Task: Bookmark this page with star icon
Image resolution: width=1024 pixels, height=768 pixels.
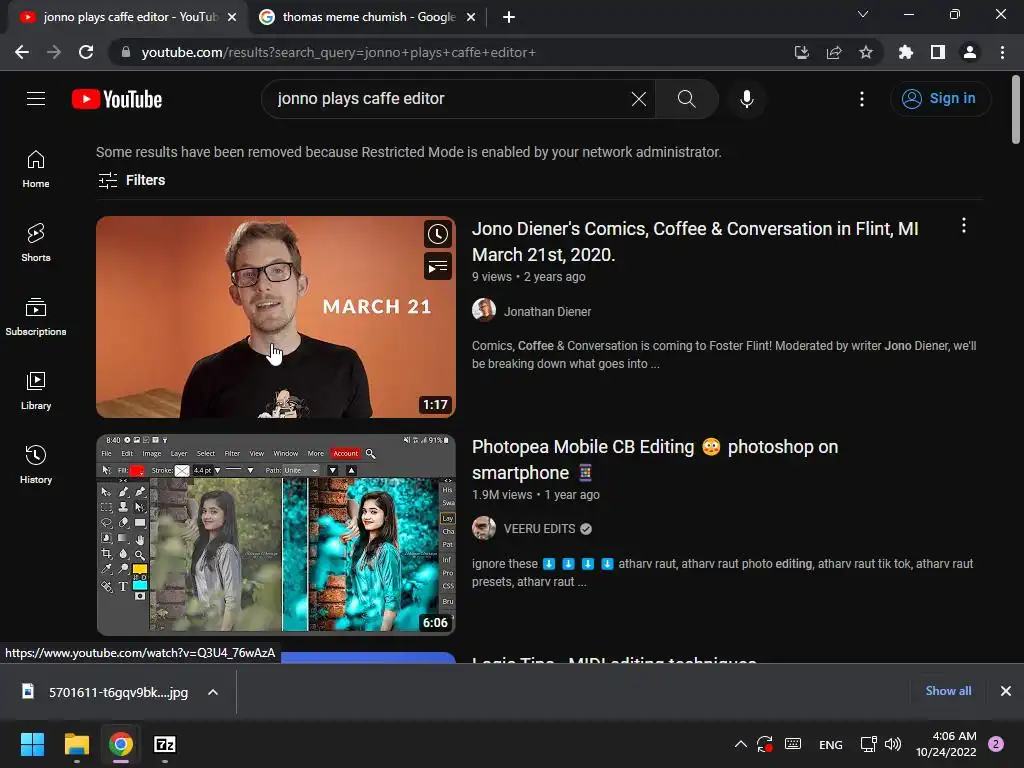Action: [865, 52]
